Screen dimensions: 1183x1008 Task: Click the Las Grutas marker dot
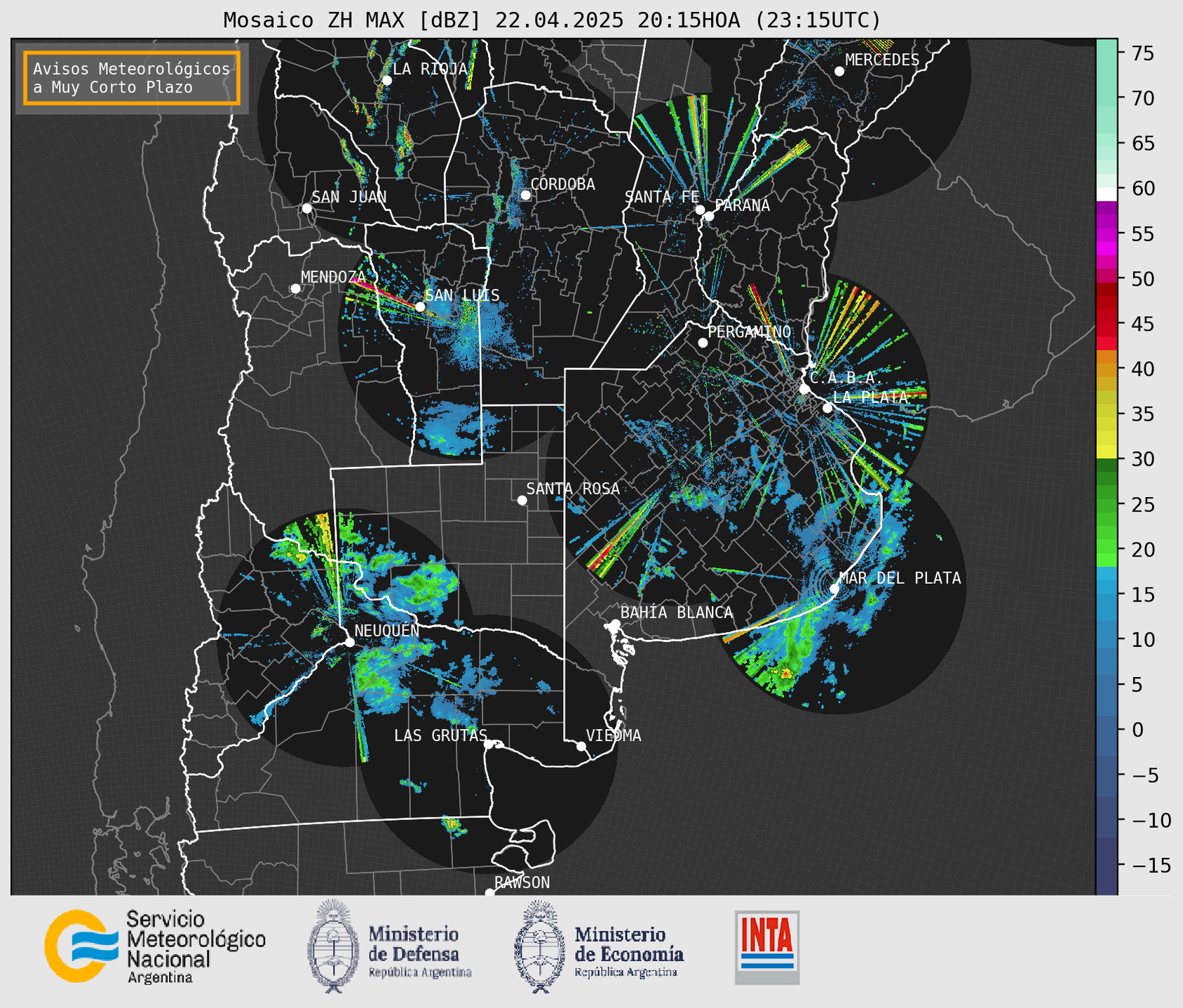(489, 744)
